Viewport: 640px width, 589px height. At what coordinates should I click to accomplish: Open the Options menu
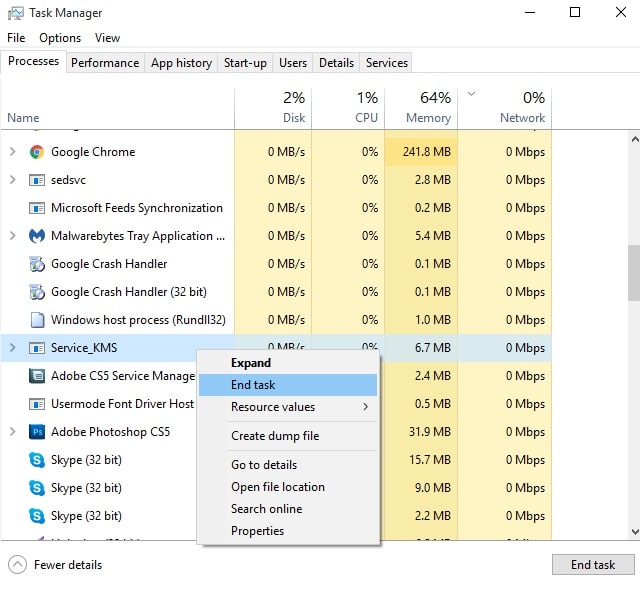point(60,38)
